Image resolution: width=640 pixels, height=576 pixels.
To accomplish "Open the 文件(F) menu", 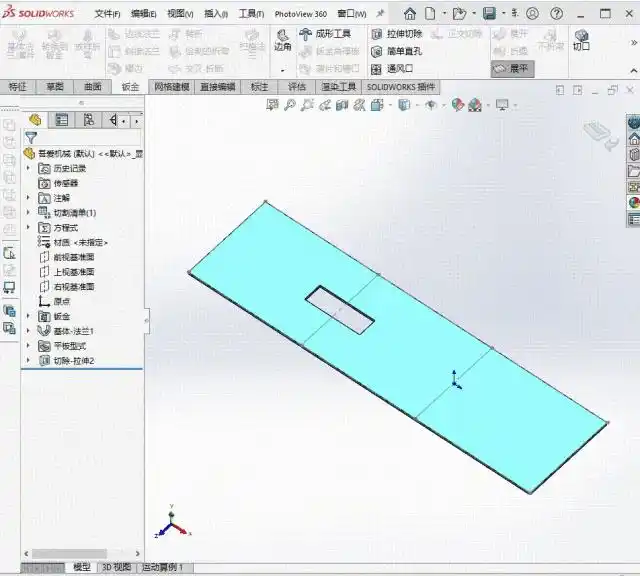I will (108, 14).
